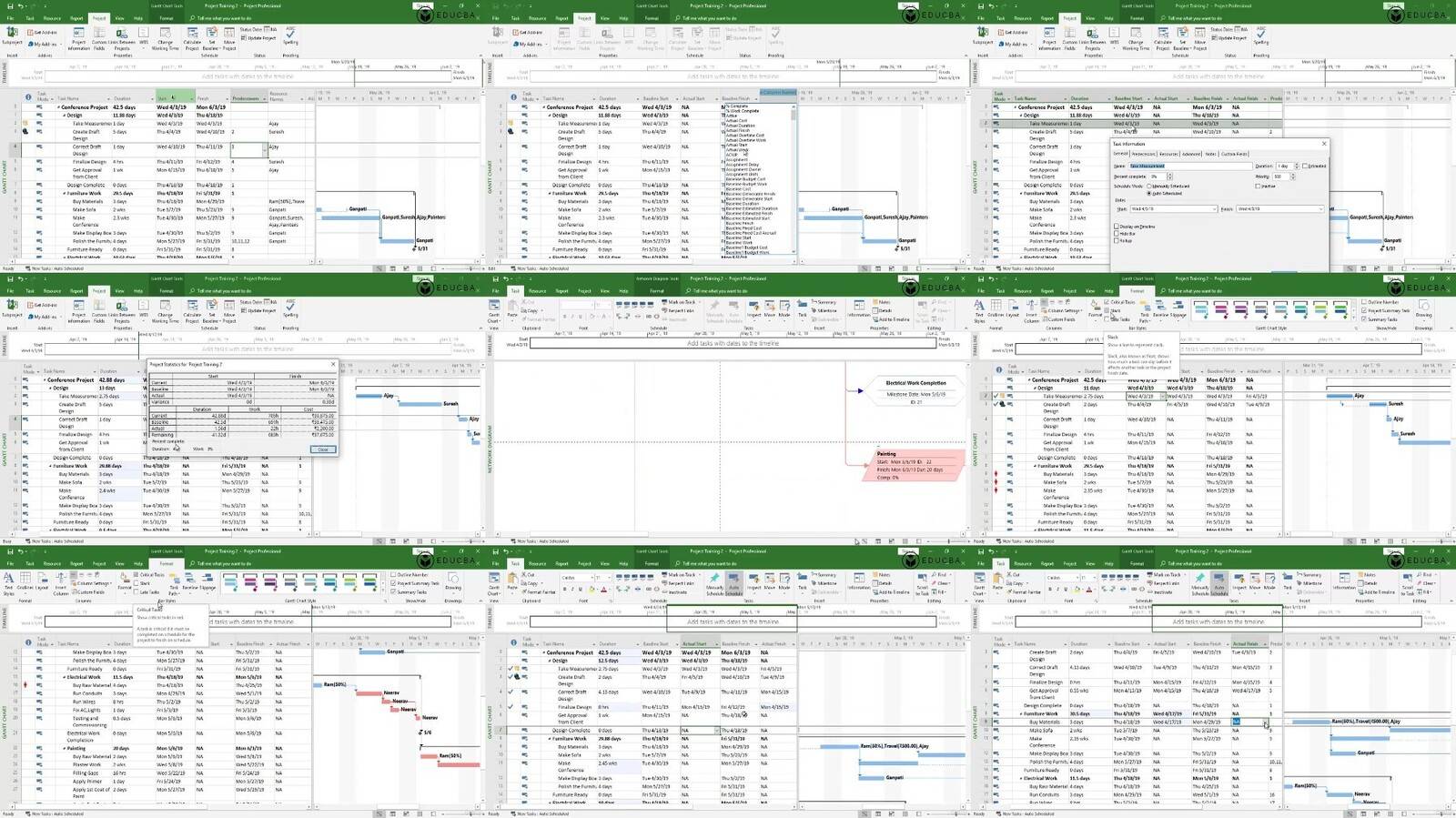Click Auto Schedule in bottom-middle screenshot
The width and height of the screenshot is (1456, 818).
pyautogui.click(x=734, y=584)
